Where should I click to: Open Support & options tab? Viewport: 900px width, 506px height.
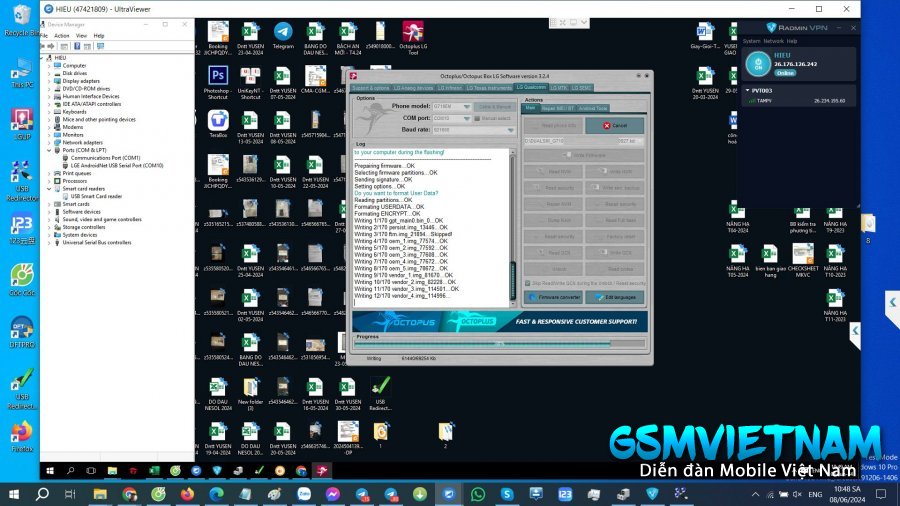370,88
